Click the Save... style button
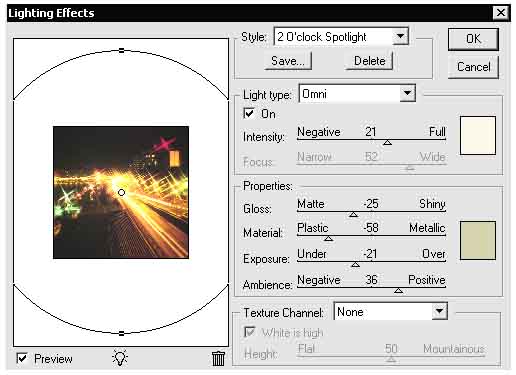The width and height of the screenshot is (516, 375). click(288, 61)
